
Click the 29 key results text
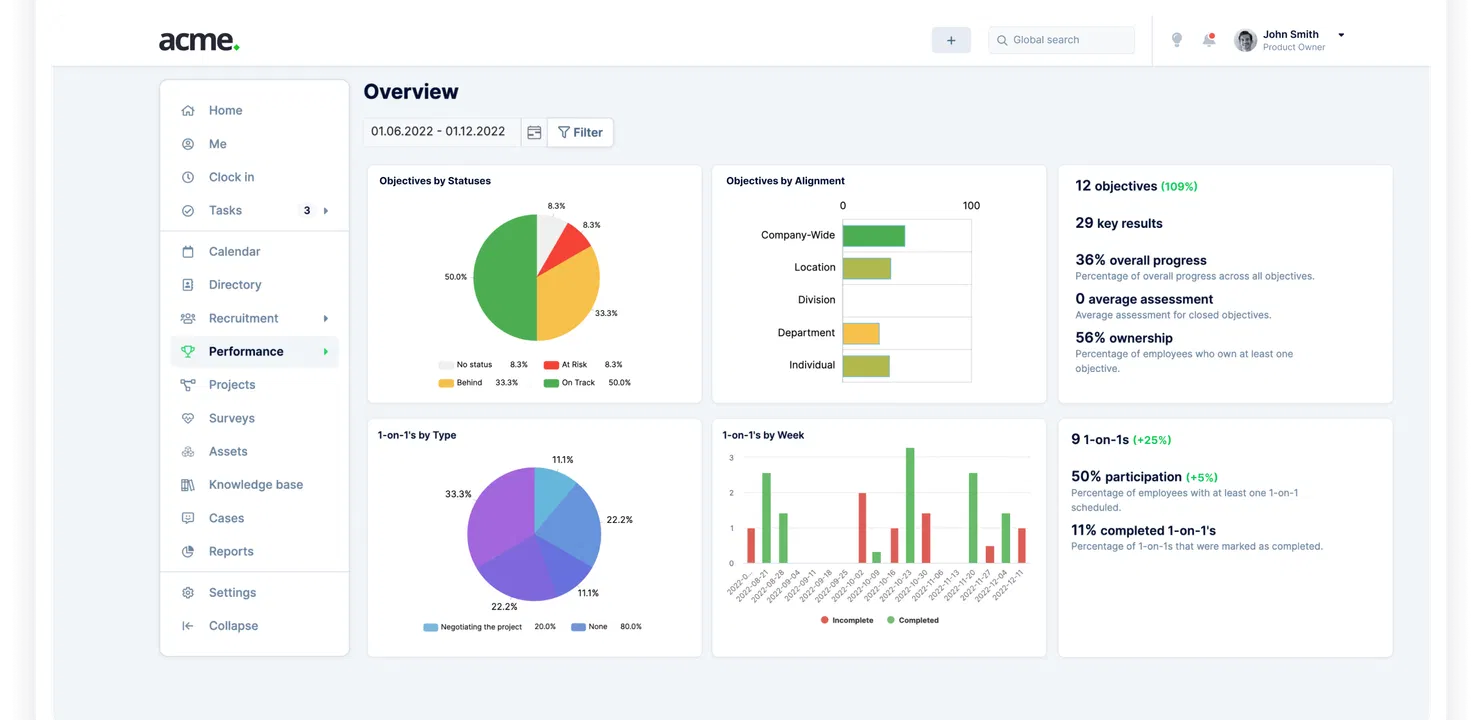point(1119,223)
